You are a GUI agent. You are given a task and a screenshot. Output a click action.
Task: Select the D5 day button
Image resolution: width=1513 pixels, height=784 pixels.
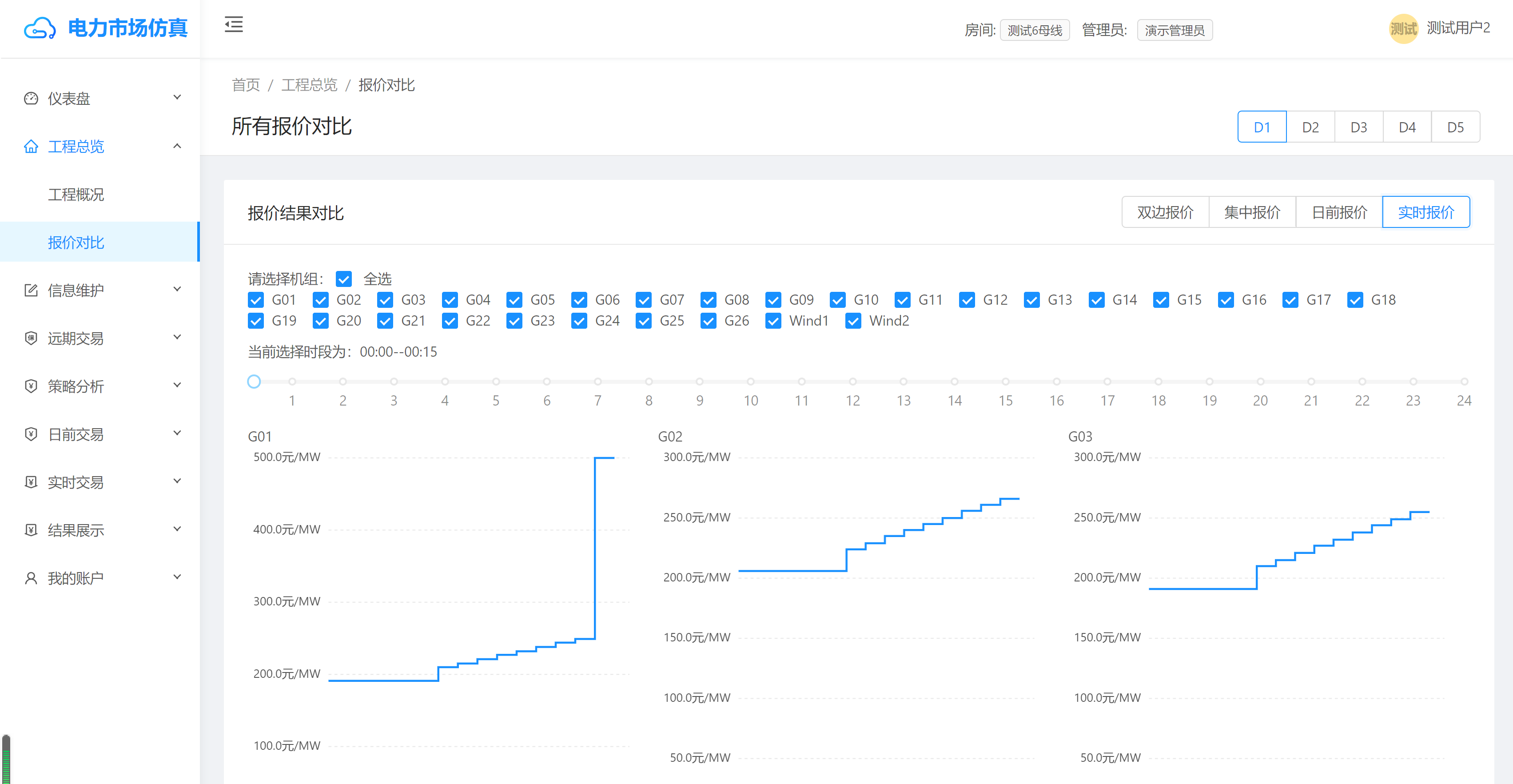(1455, 127)
